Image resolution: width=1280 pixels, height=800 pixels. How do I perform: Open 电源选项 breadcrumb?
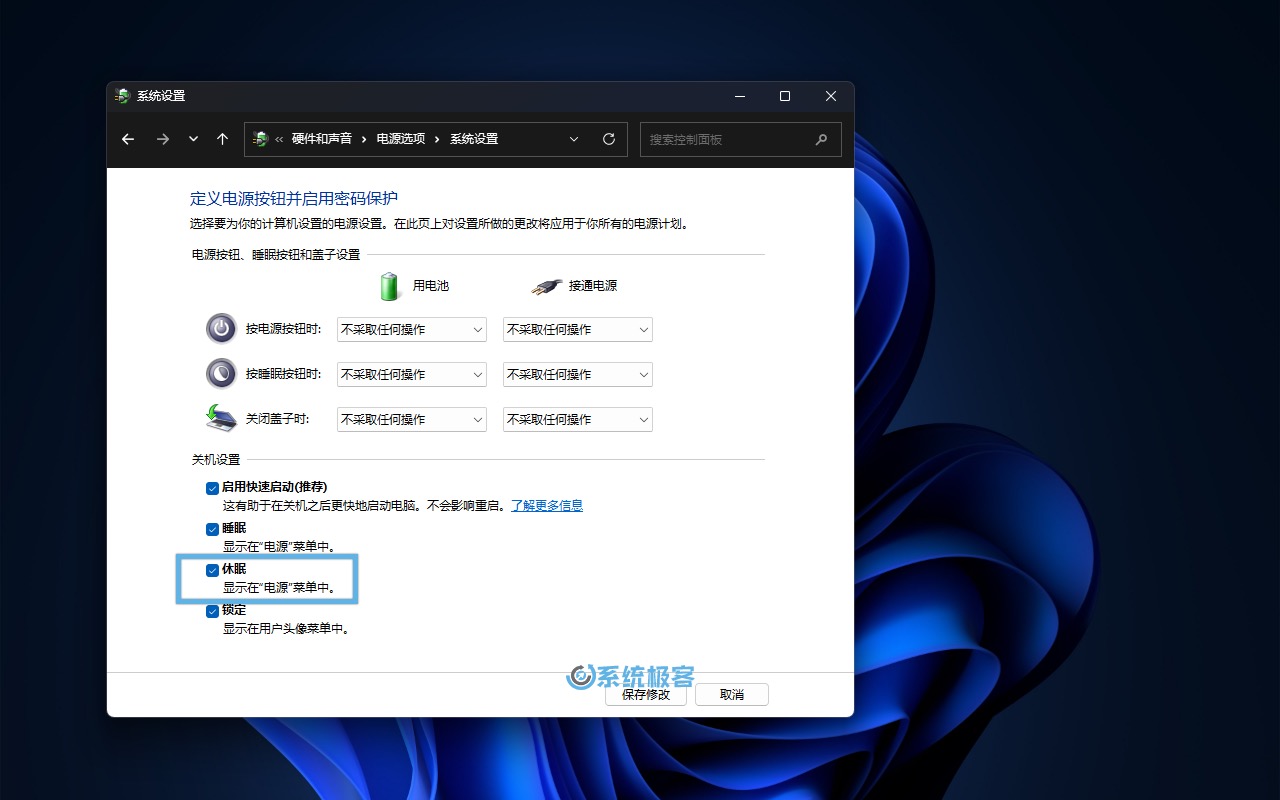401,139
